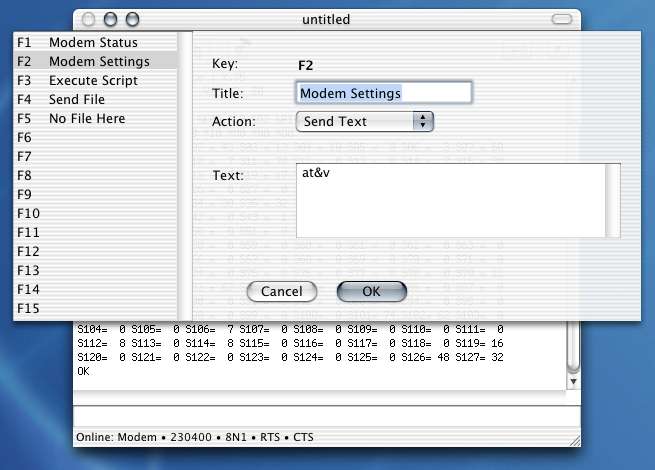
Task: Select F1 Modem Status in the list
Action: tap(93, 43)
